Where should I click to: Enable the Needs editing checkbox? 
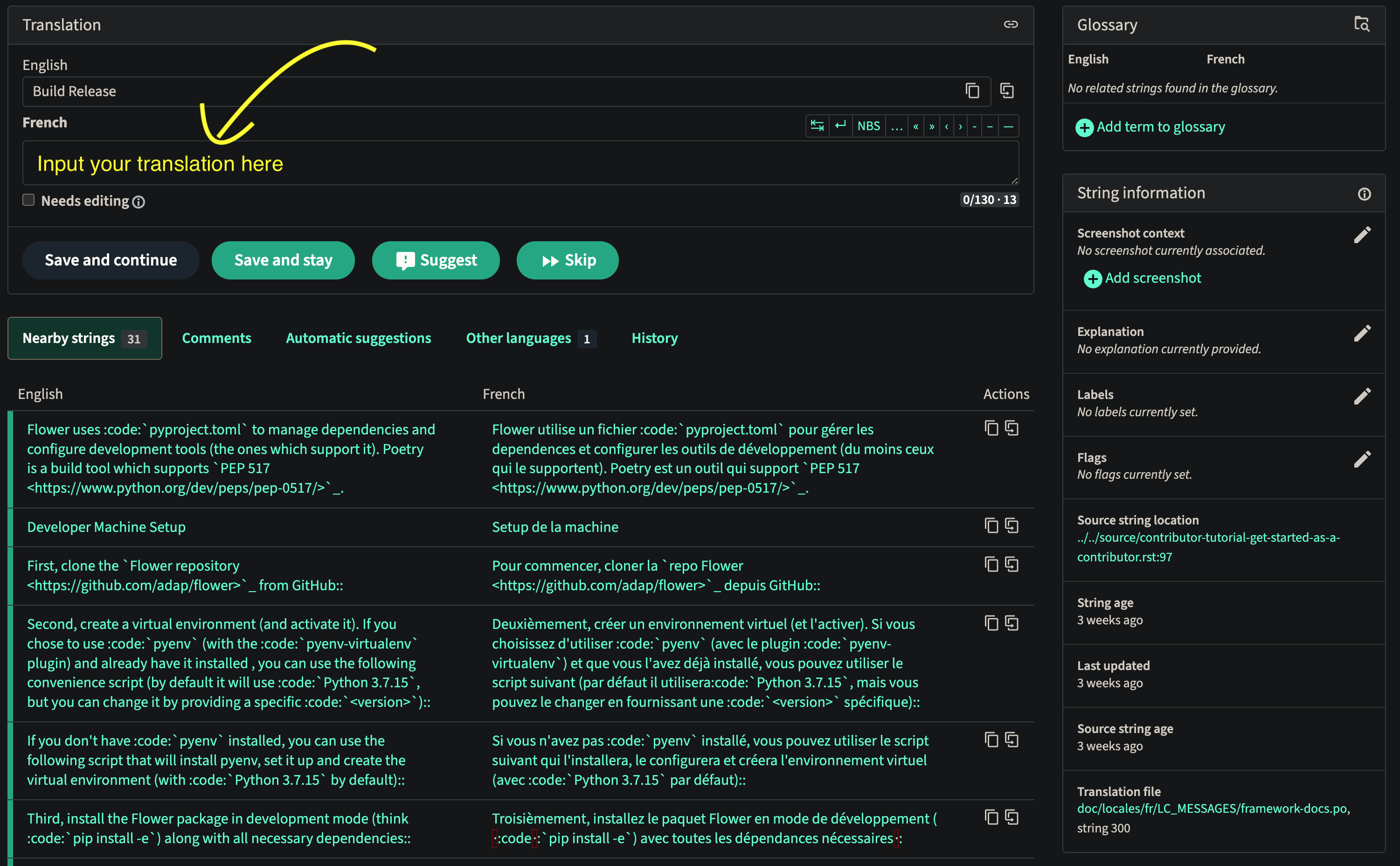28,200
